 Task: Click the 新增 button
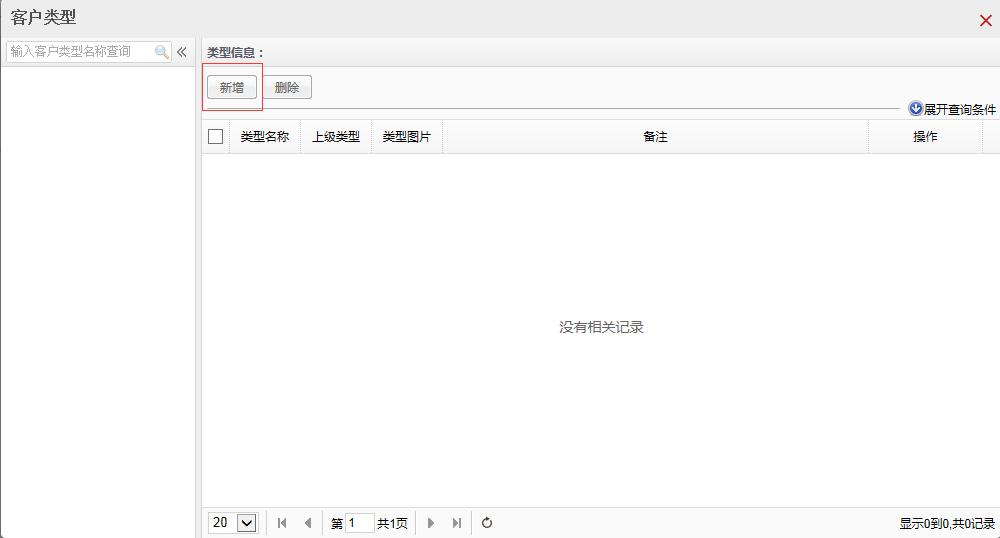231,88
